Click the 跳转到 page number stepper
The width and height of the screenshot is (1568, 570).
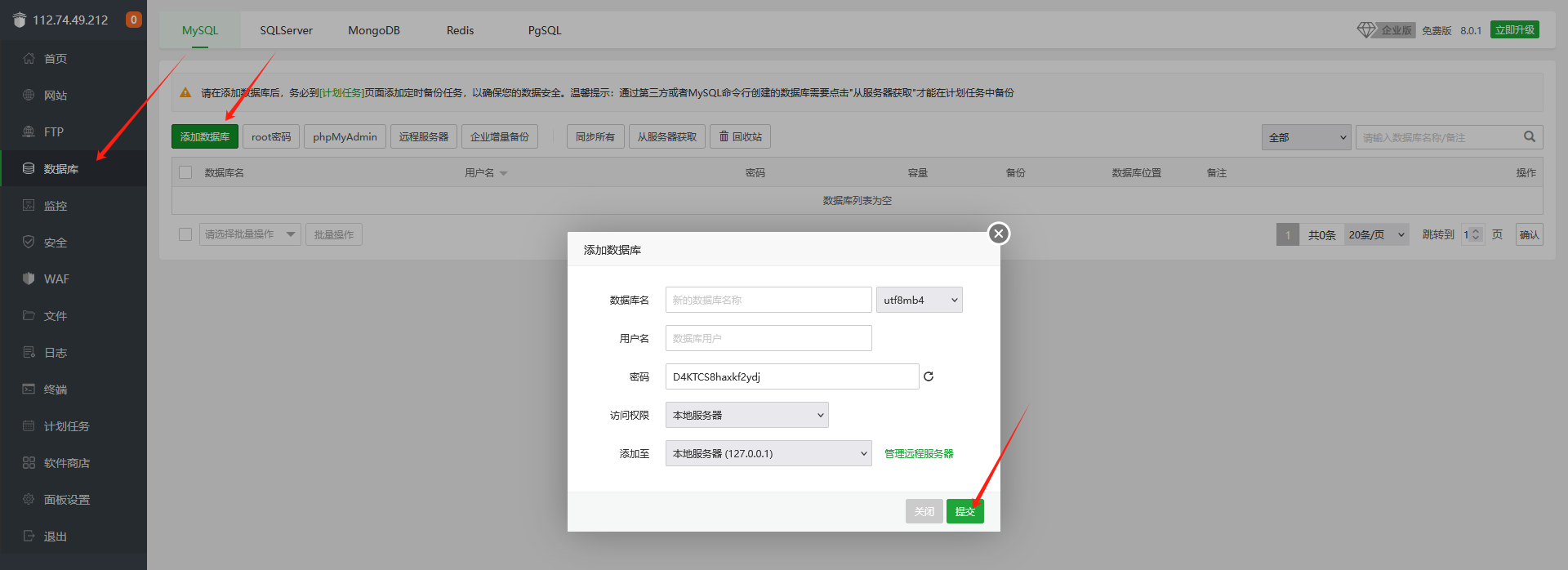1472,234
